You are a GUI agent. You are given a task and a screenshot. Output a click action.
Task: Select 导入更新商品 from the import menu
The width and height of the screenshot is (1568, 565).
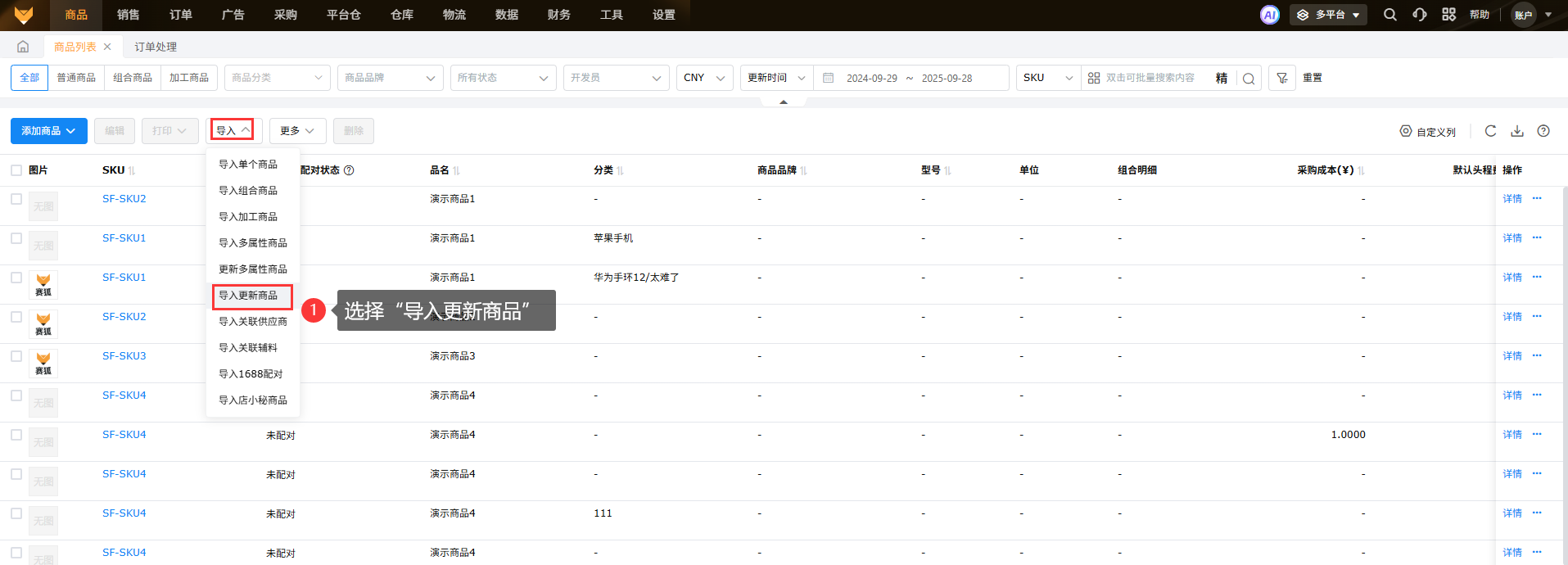(x=249, y=296)
